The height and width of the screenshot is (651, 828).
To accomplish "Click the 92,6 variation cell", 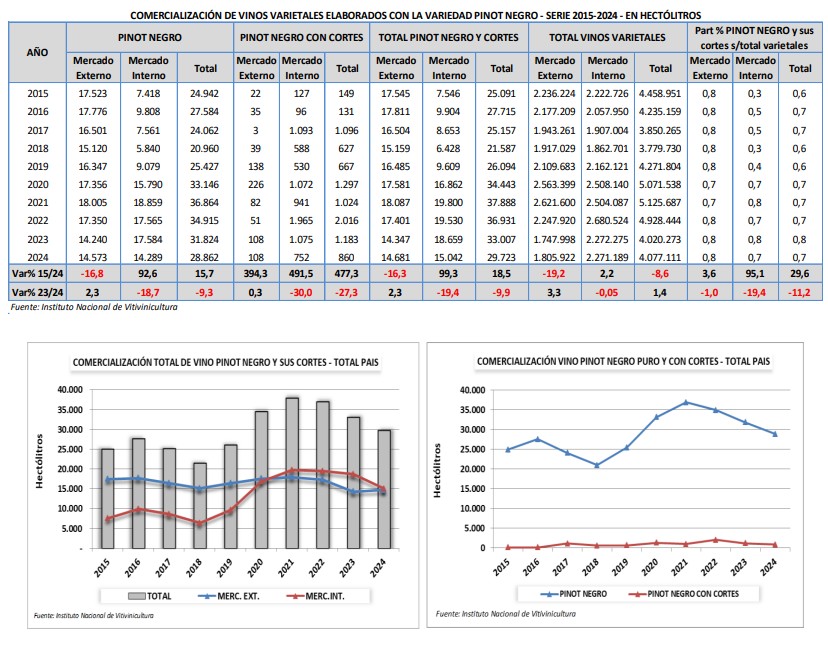I will (147, 273).
